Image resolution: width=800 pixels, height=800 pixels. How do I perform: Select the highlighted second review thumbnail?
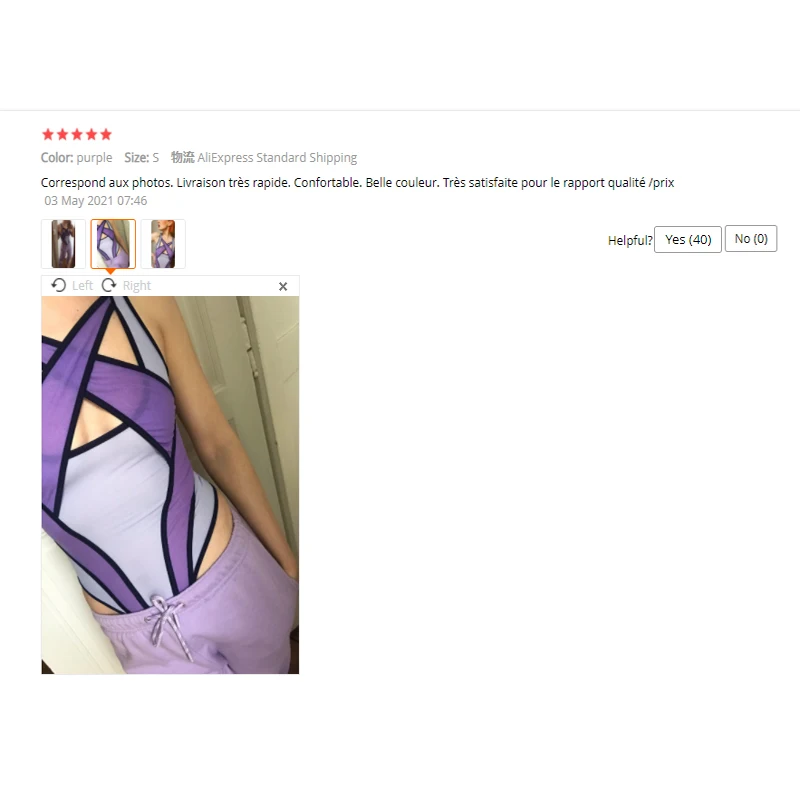[x=113, y=244]
